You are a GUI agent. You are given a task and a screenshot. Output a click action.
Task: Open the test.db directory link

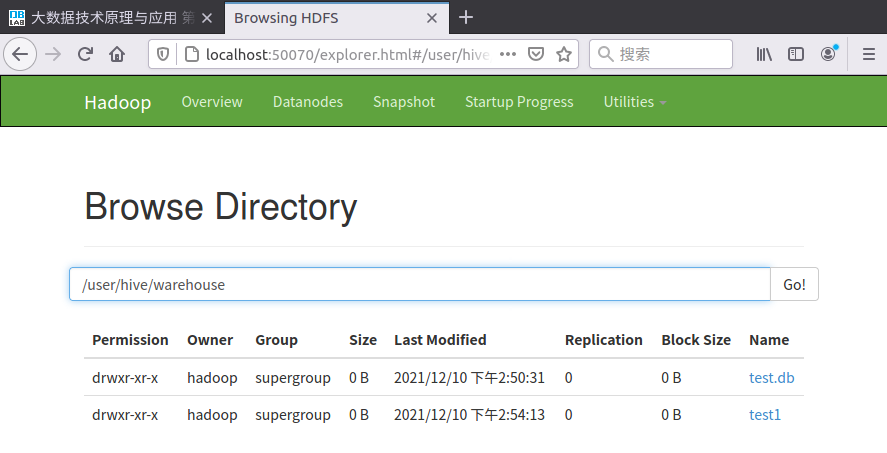[771, 378]
